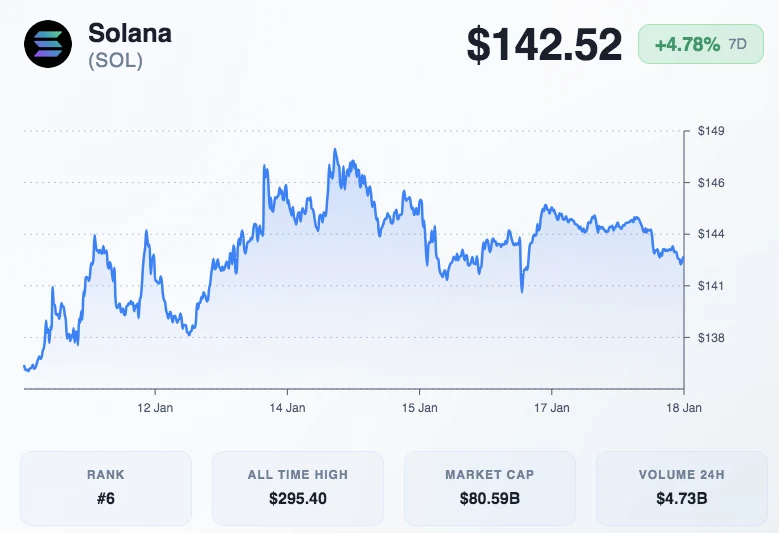Screen dimensions: 779x533
Task: Click the 12 Jan date label
Action: [155, 408]
